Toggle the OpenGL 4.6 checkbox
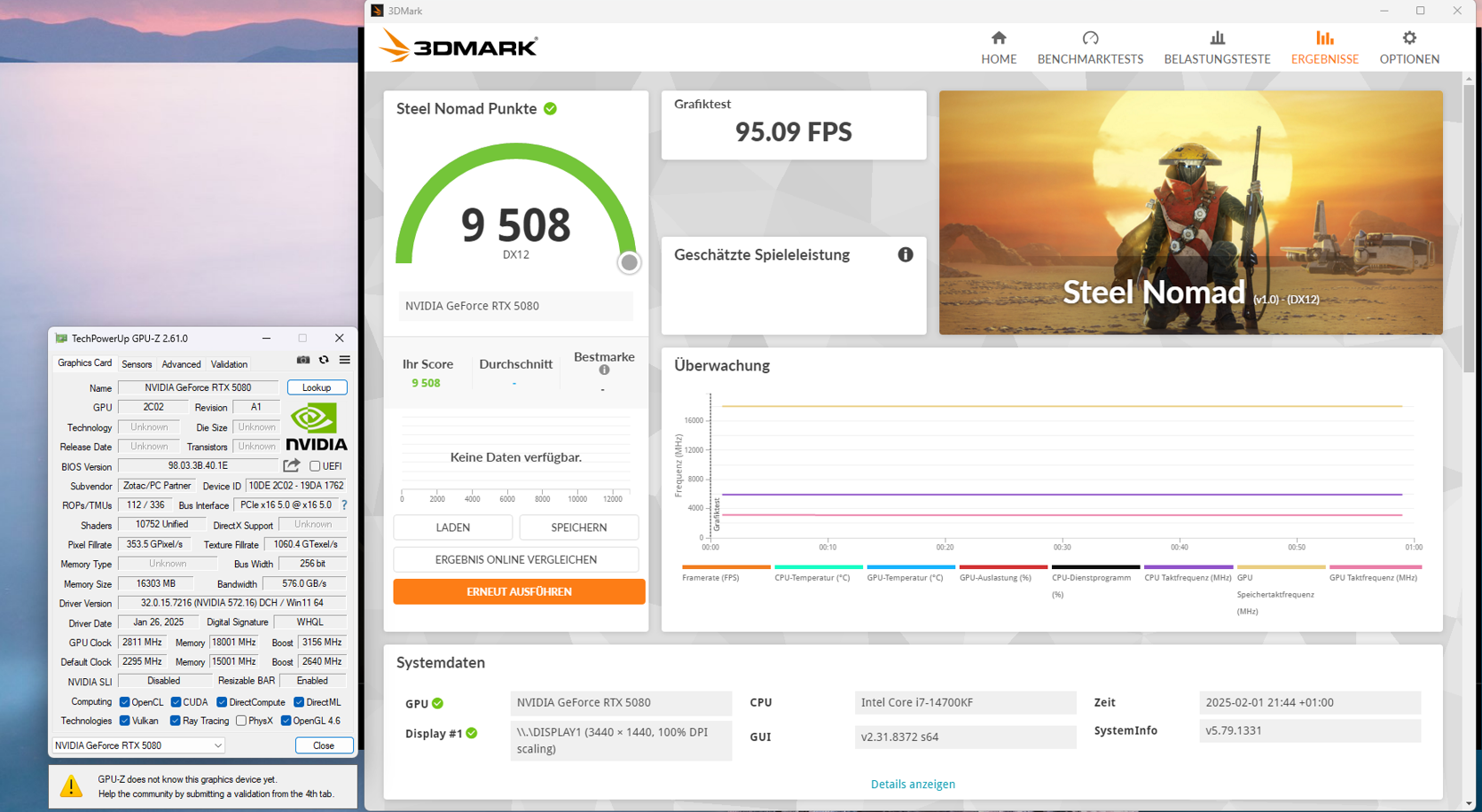The width and height of the screenshot is (1482, 812). 286,721
